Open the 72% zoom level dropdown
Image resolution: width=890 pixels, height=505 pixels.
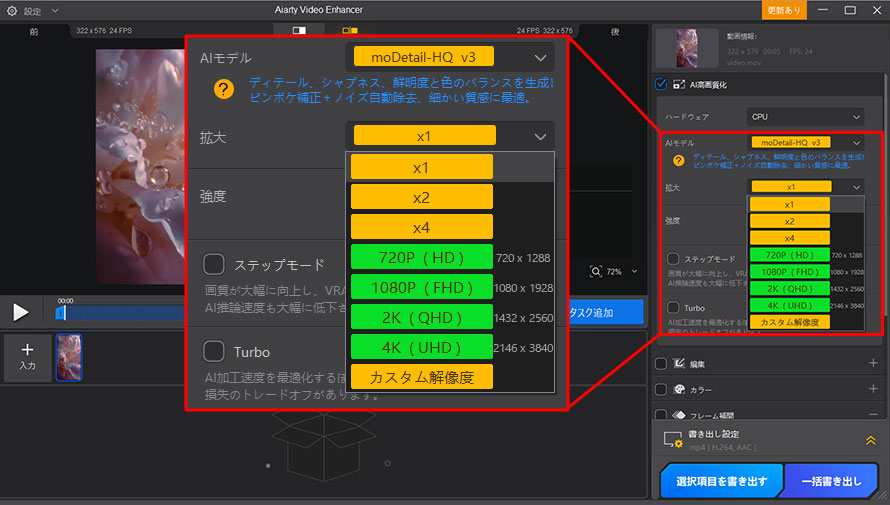tap(634, 272)
